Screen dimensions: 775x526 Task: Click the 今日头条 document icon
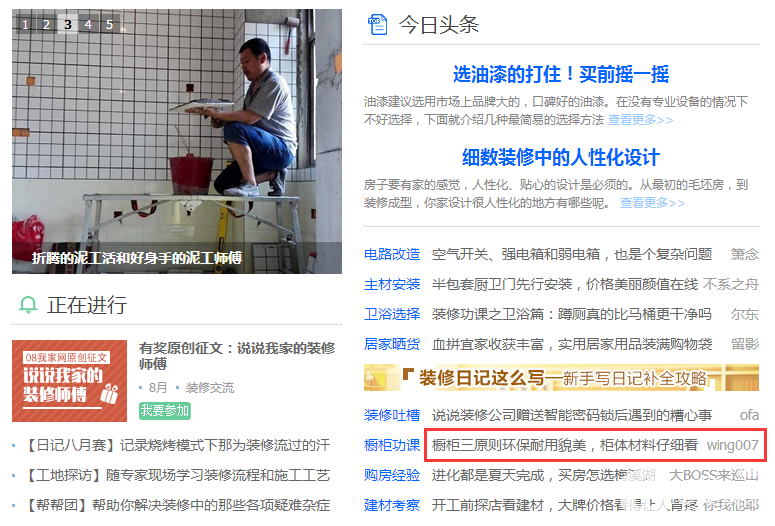(x=378, y=25)
